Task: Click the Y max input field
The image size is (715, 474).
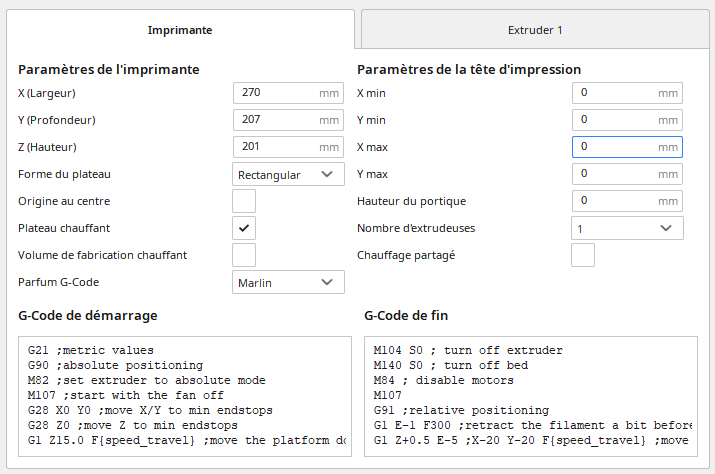Action: [x=614, y=174]
